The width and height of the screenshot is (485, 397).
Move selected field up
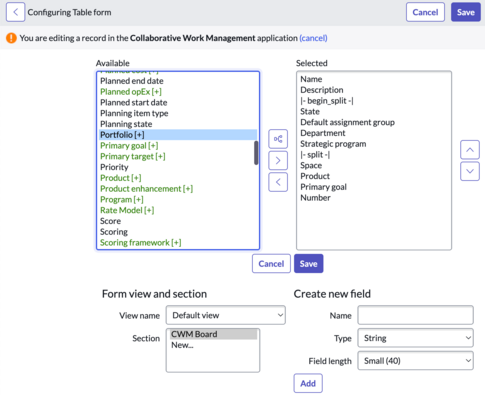470,150
